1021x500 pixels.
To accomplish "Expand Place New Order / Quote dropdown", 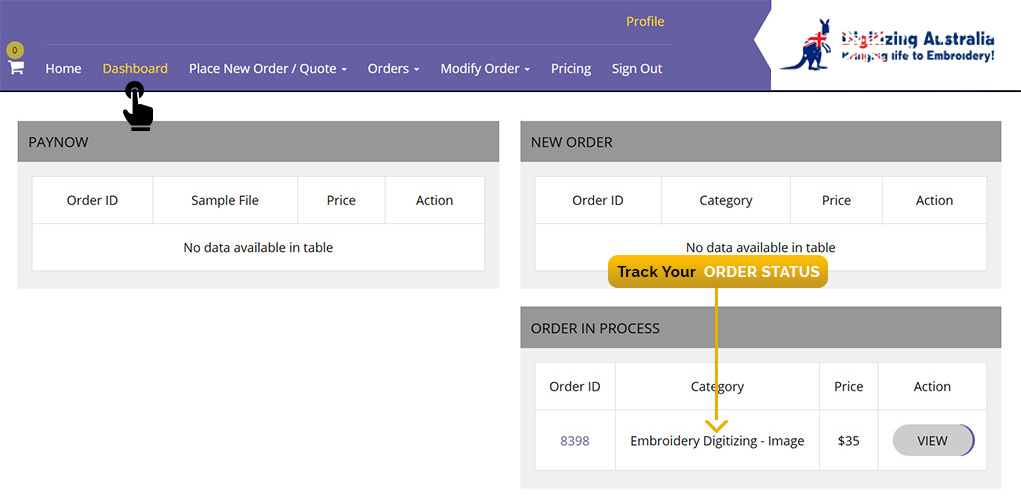I will [x=267, y=69].
